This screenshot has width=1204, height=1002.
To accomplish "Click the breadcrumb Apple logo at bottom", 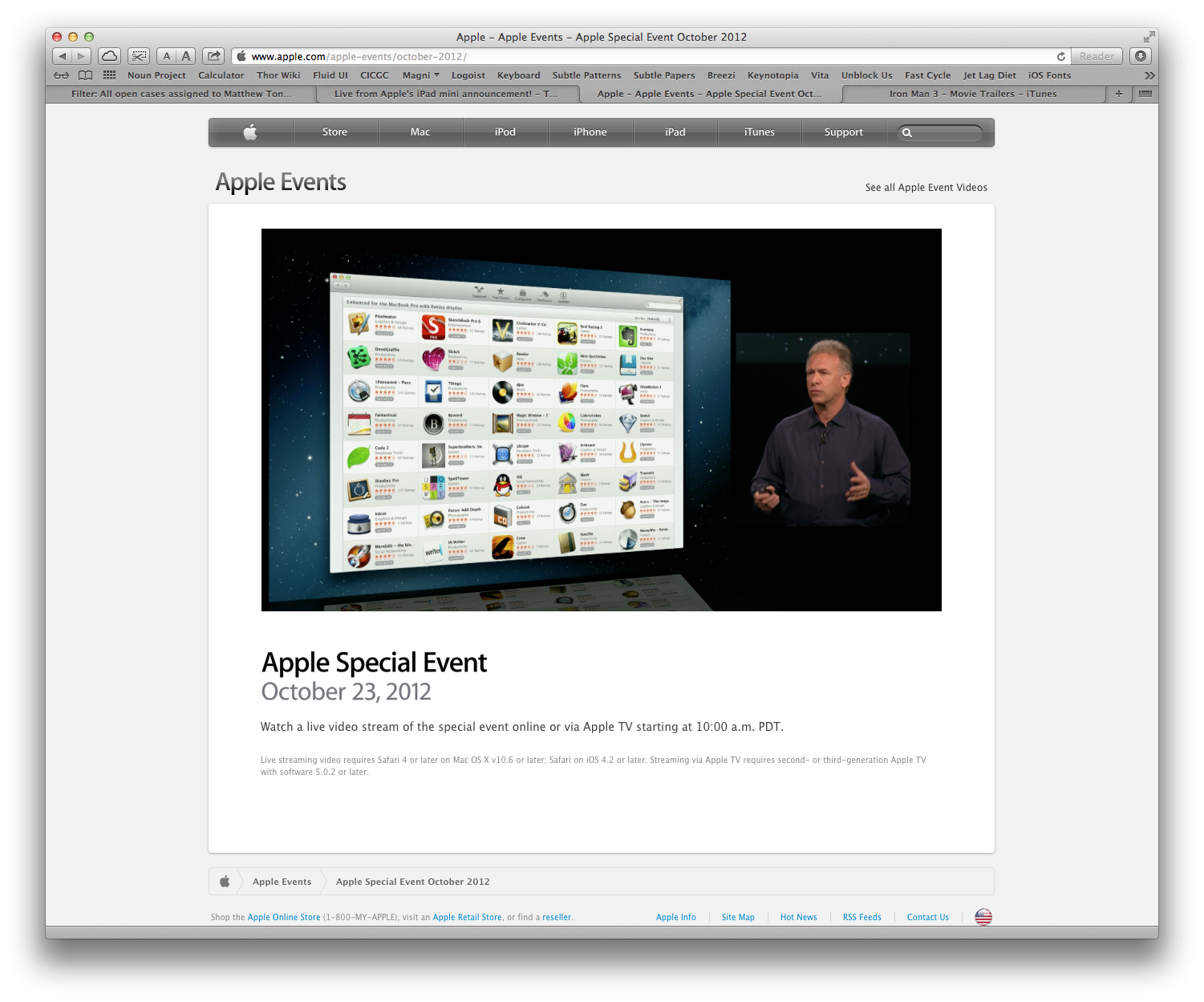I will click(x=225, y=882).
